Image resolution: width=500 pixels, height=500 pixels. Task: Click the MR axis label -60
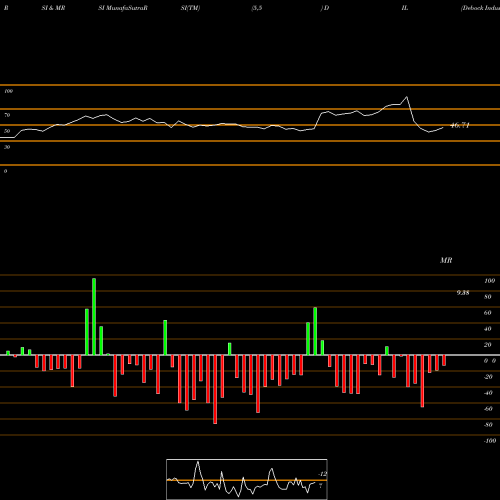[488, 409]
